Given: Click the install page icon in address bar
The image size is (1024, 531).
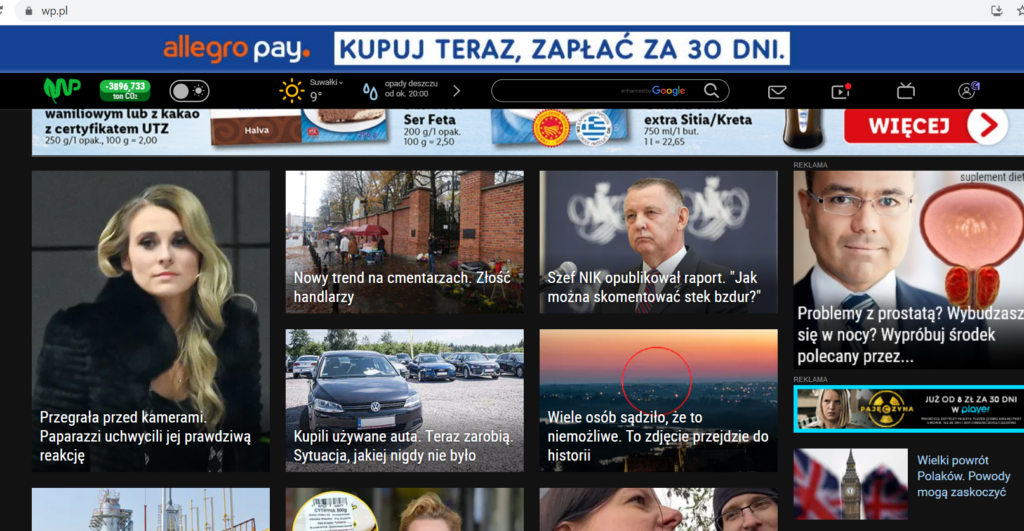Looking at the screenshot, I should pyautogui.click(x=997, y=10).
